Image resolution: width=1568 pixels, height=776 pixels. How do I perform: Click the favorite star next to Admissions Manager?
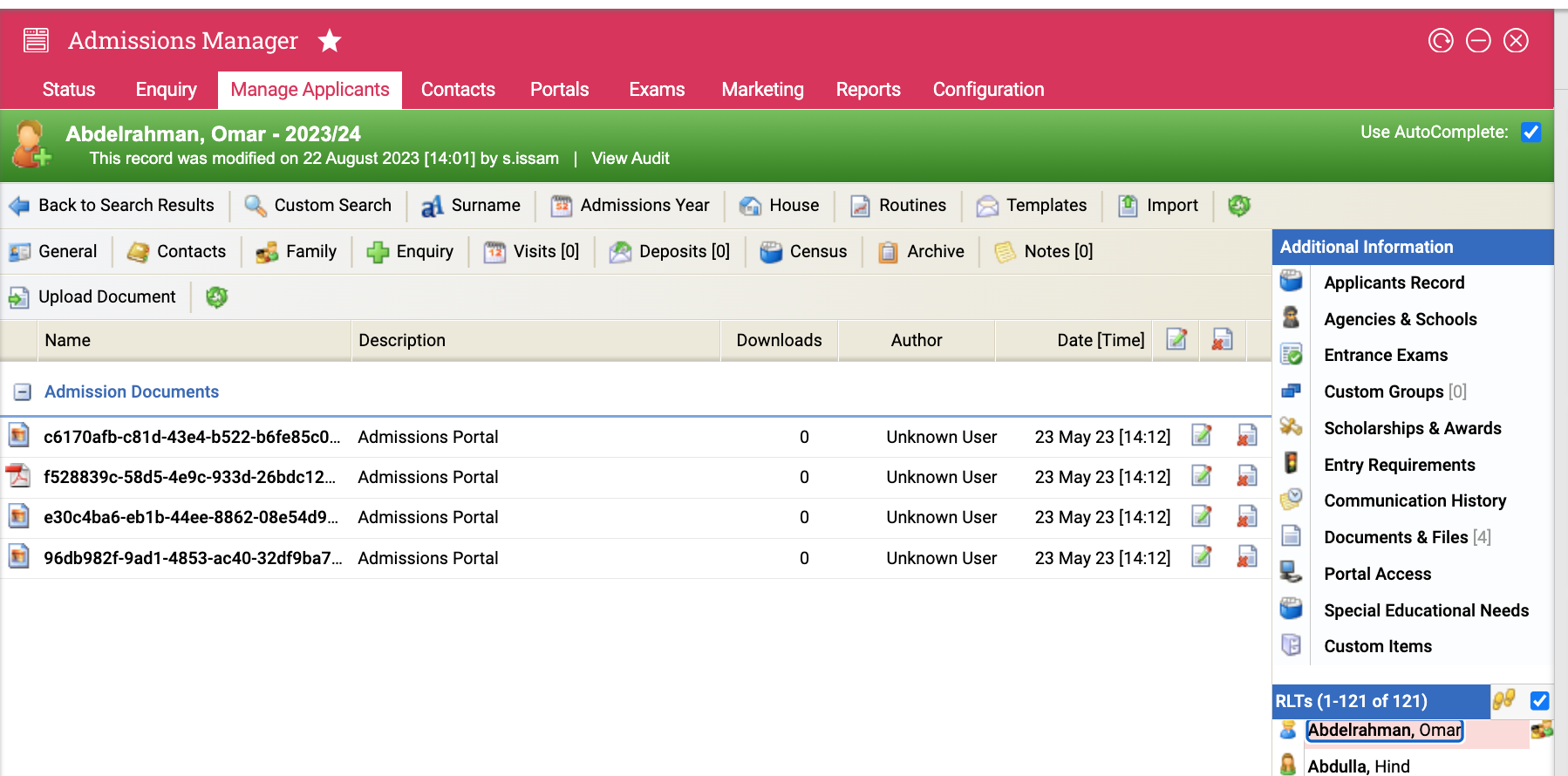(x=329, y=40)
